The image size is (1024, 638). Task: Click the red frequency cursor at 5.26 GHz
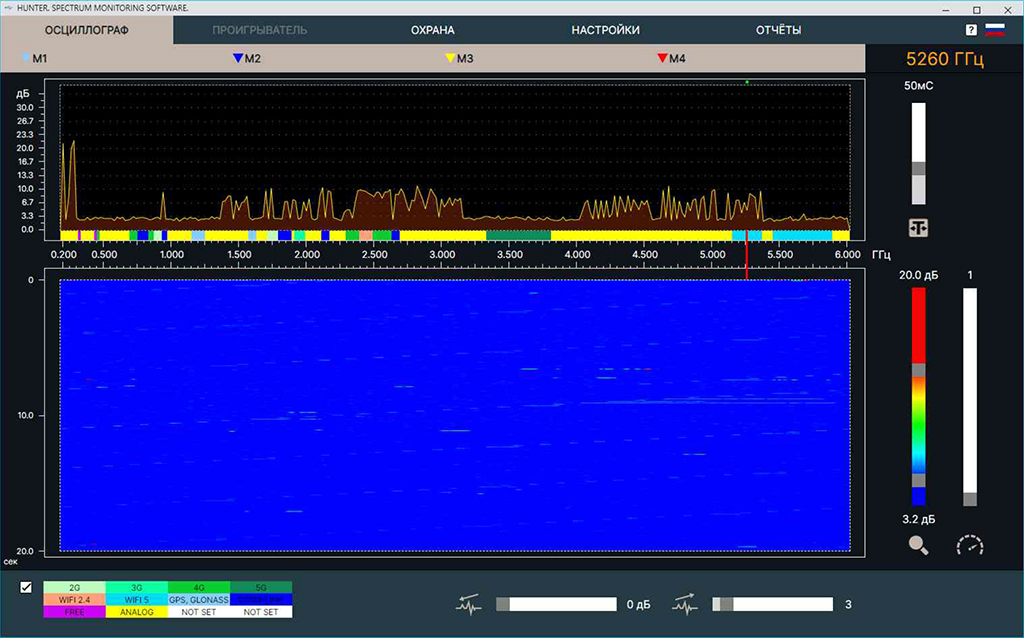click(x=746, y=255)
